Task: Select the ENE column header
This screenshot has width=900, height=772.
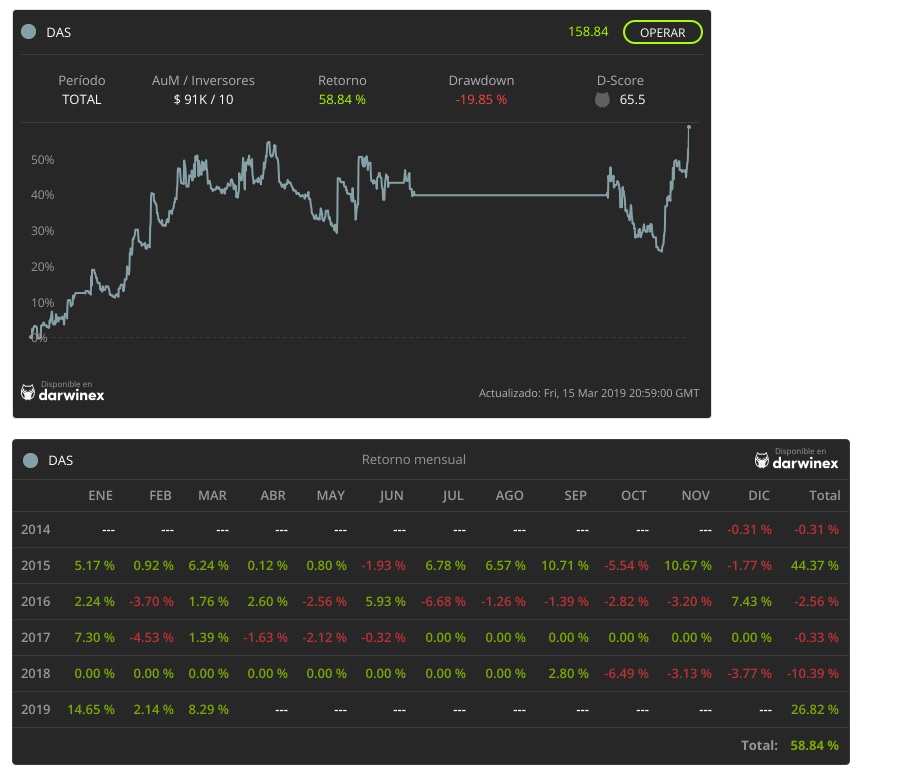Action: click(x=101, y=495)
